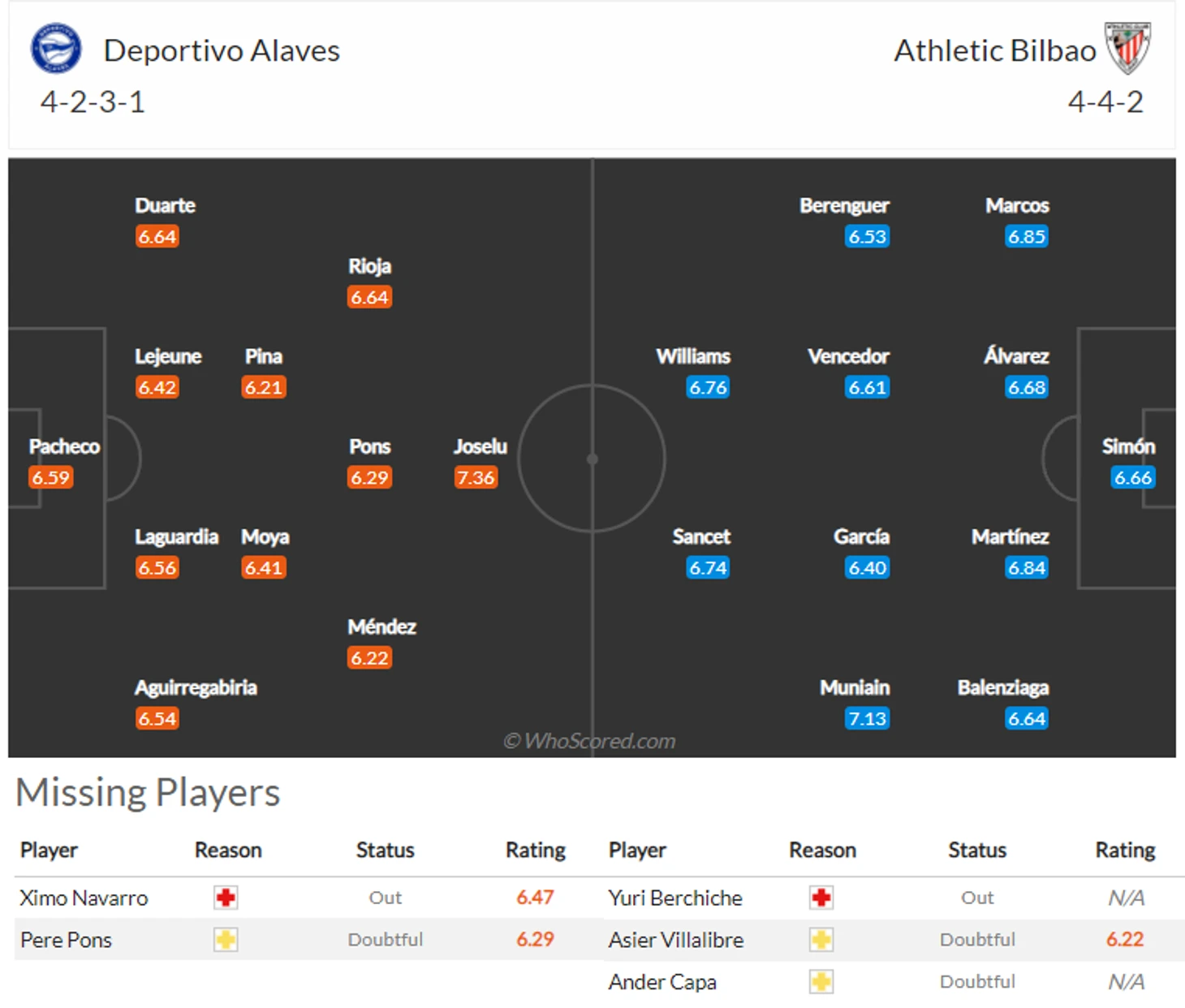This screenshot has width=1185, height=1008.
Task: Select Muniain's 7.13 rating badge
Action: 867,718
